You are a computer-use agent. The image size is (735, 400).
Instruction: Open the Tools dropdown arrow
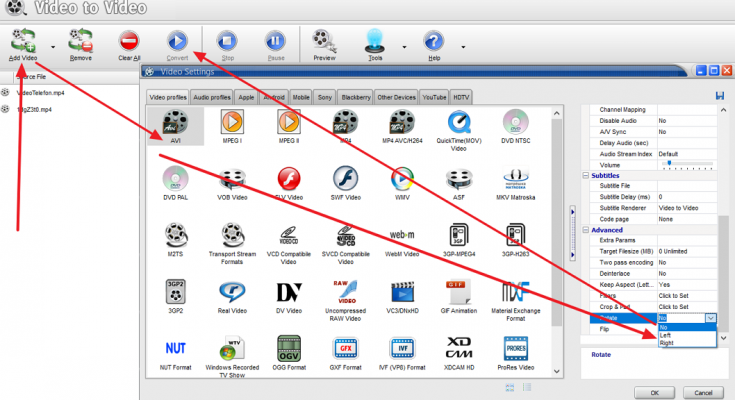(404, 47)
